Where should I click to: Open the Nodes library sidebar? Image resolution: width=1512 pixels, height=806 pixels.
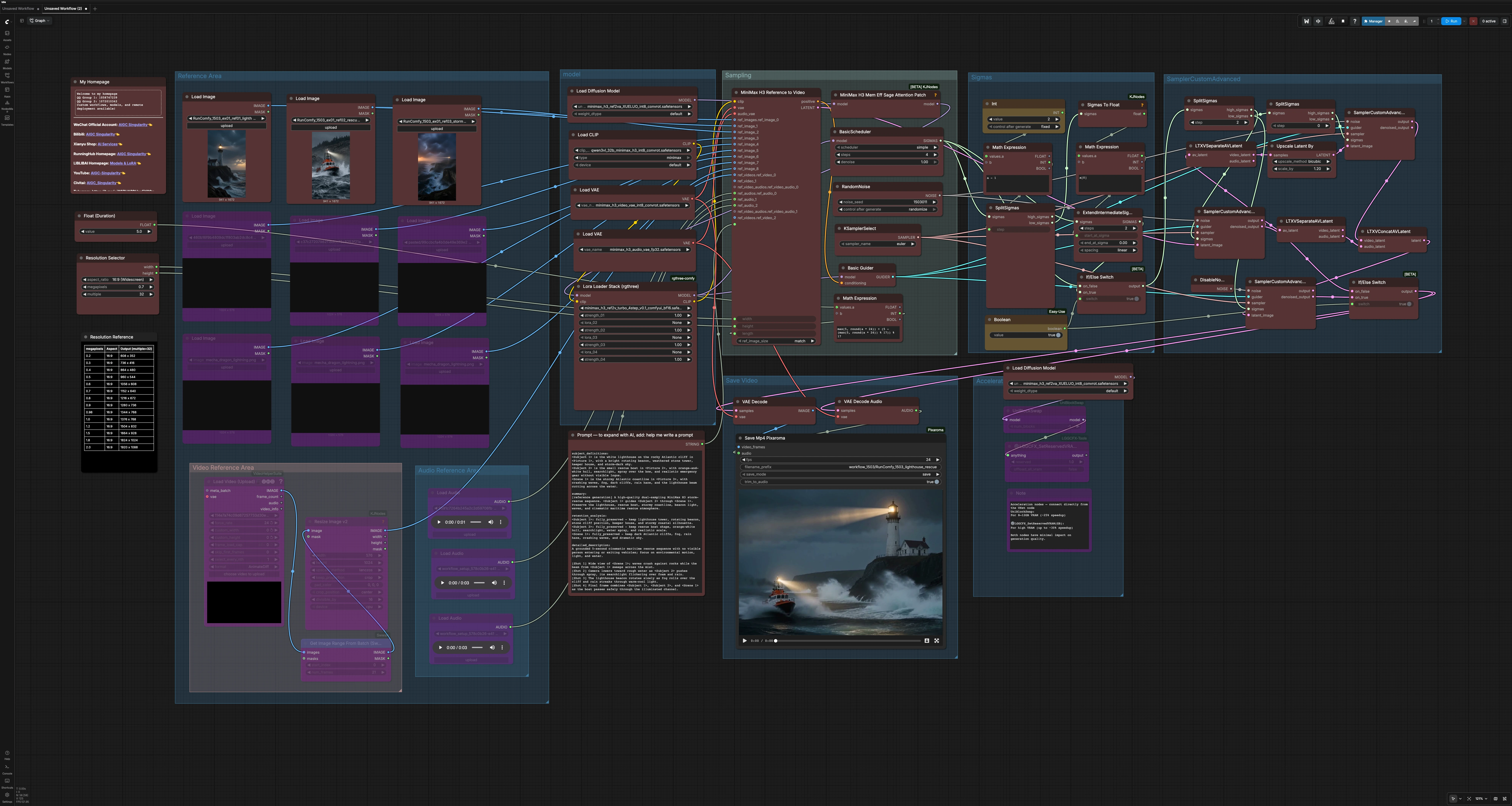(7, 49)
